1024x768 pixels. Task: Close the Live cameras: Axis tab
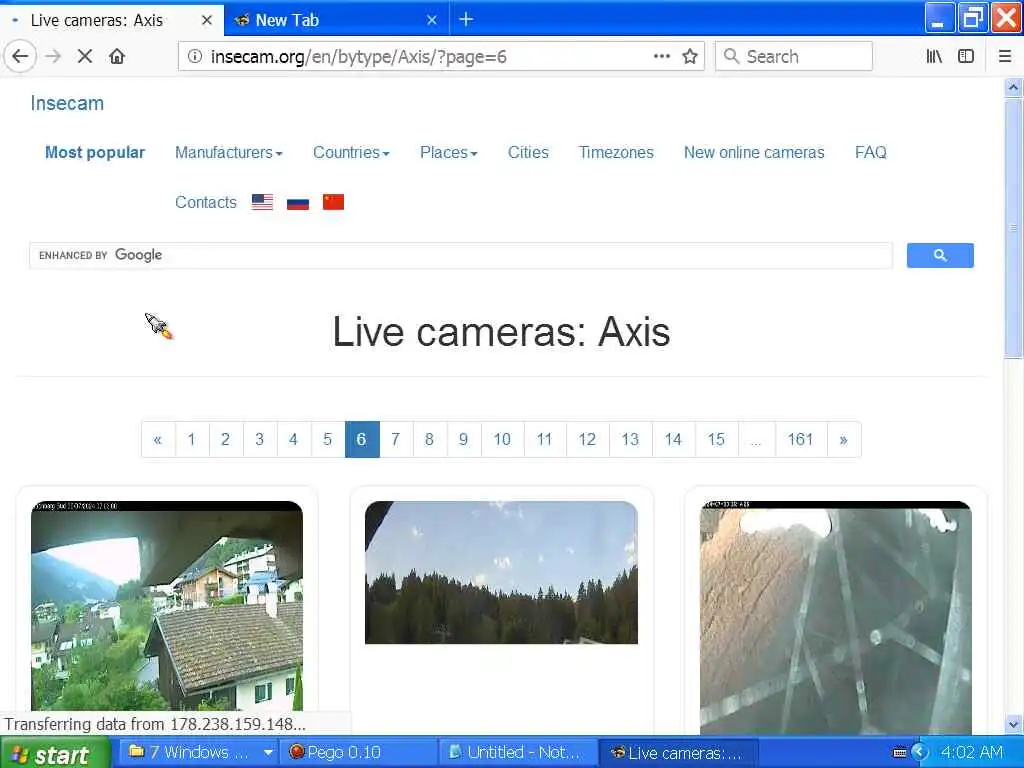coord(206,20)
